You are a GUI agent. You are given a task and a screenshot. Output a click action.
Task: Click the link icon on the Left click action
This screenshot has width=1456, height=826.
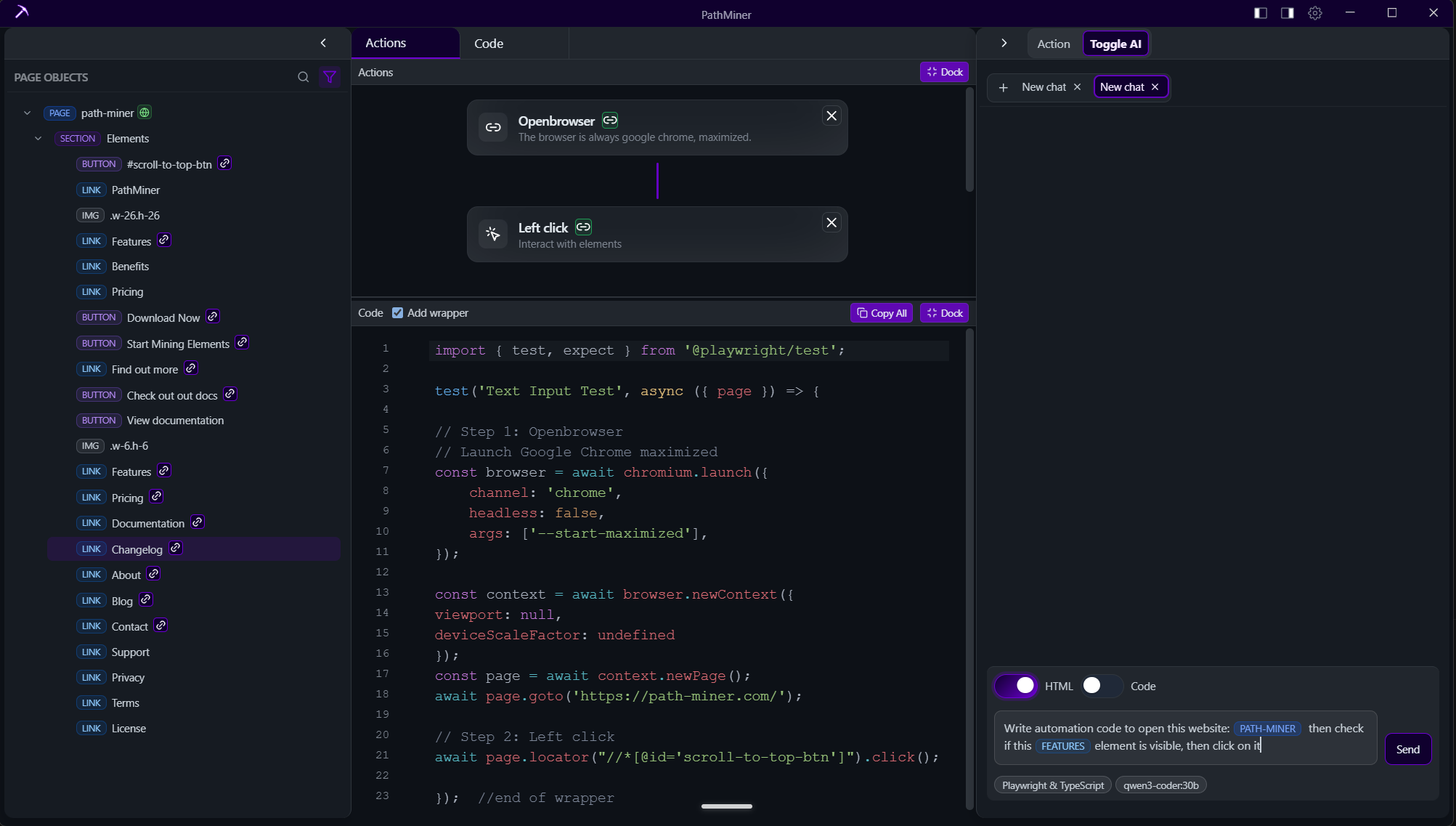(x=583, y=227)
